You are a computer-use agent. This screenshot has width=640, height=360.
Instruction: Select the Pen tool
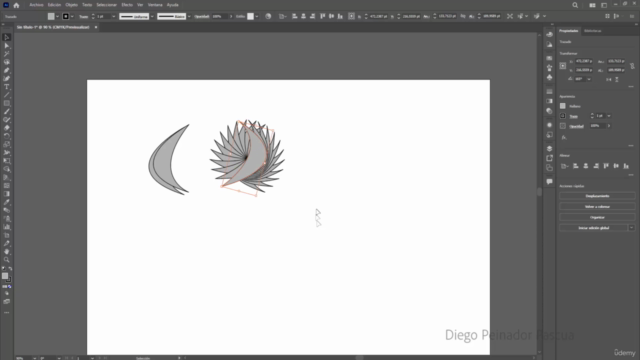[x=7, y=70]
